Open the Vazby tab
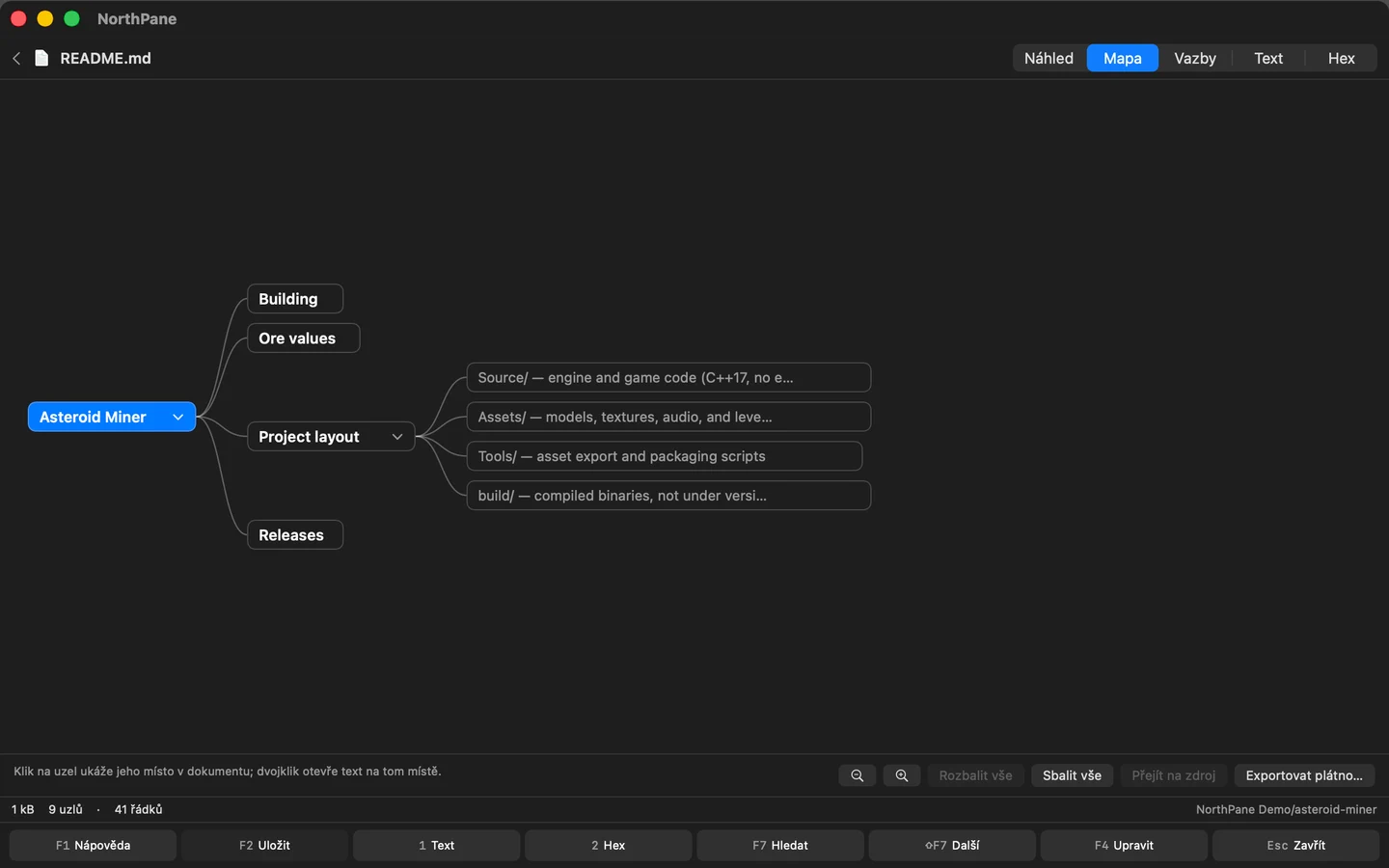Viewport: 1389px width, 868px height. click(1195, 59)
